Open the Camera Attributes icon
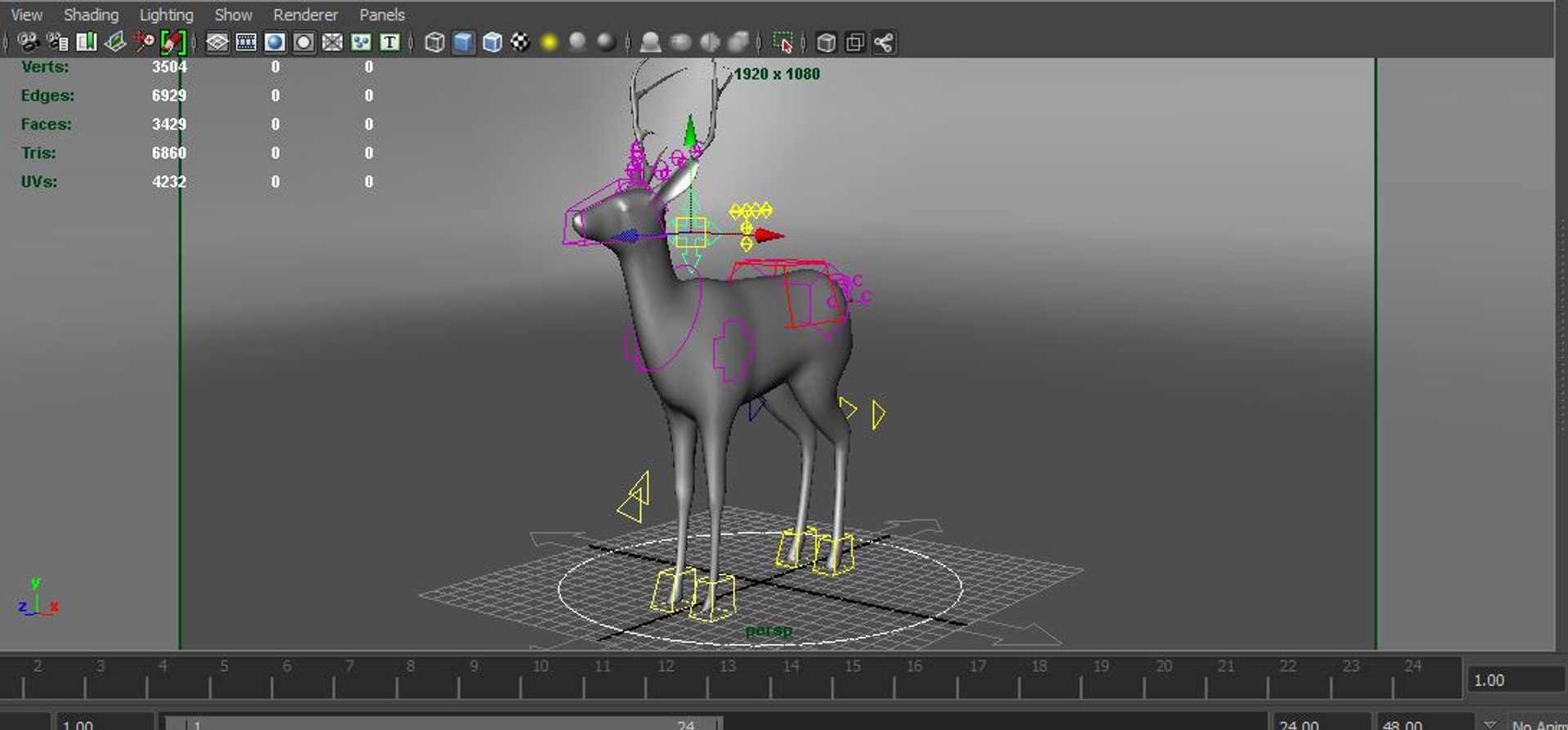 pyautogui.click(x=57, y=42)
